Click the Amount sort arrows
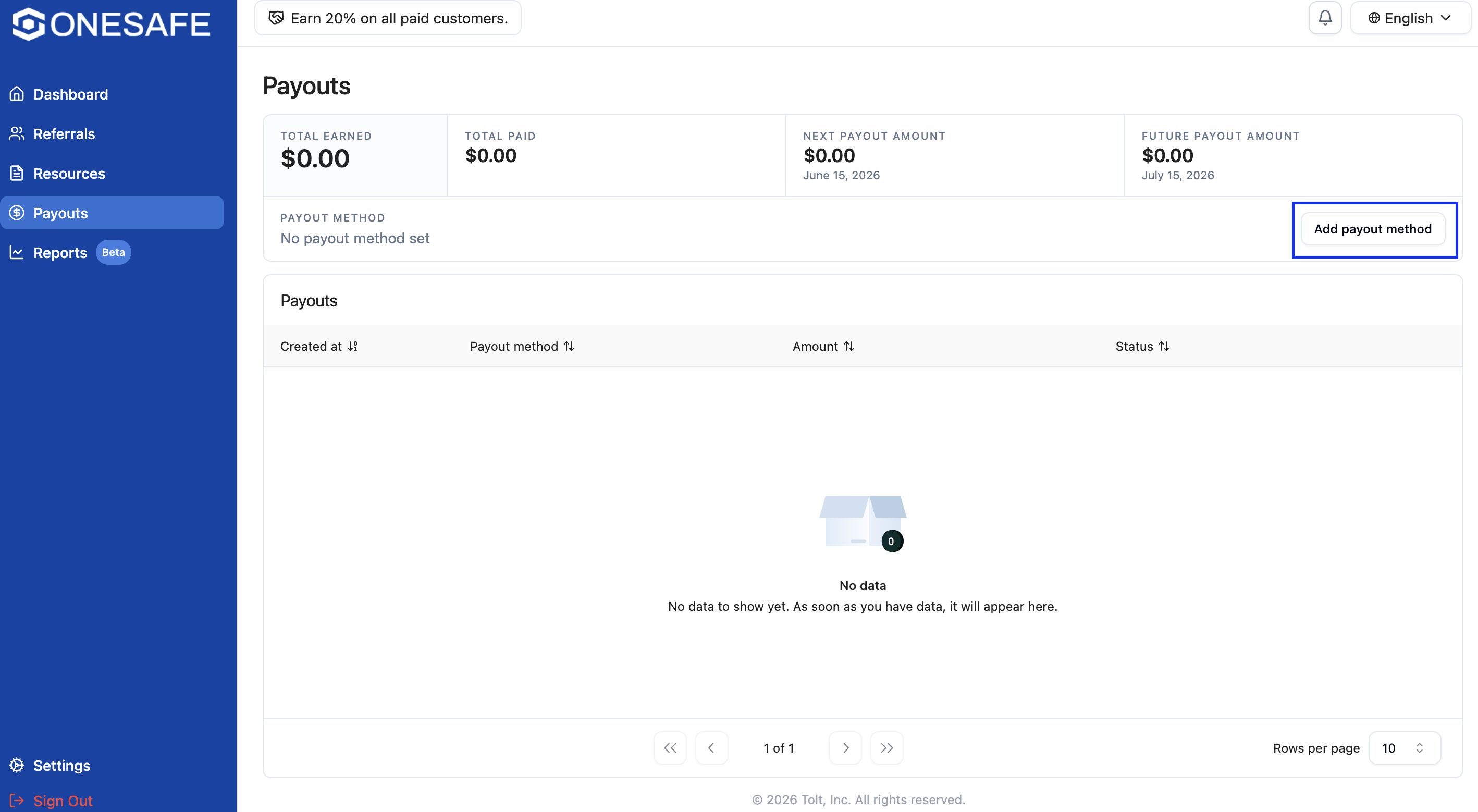Image resolution: width=1478 pixels, height=812 pixels. [848, 346]
